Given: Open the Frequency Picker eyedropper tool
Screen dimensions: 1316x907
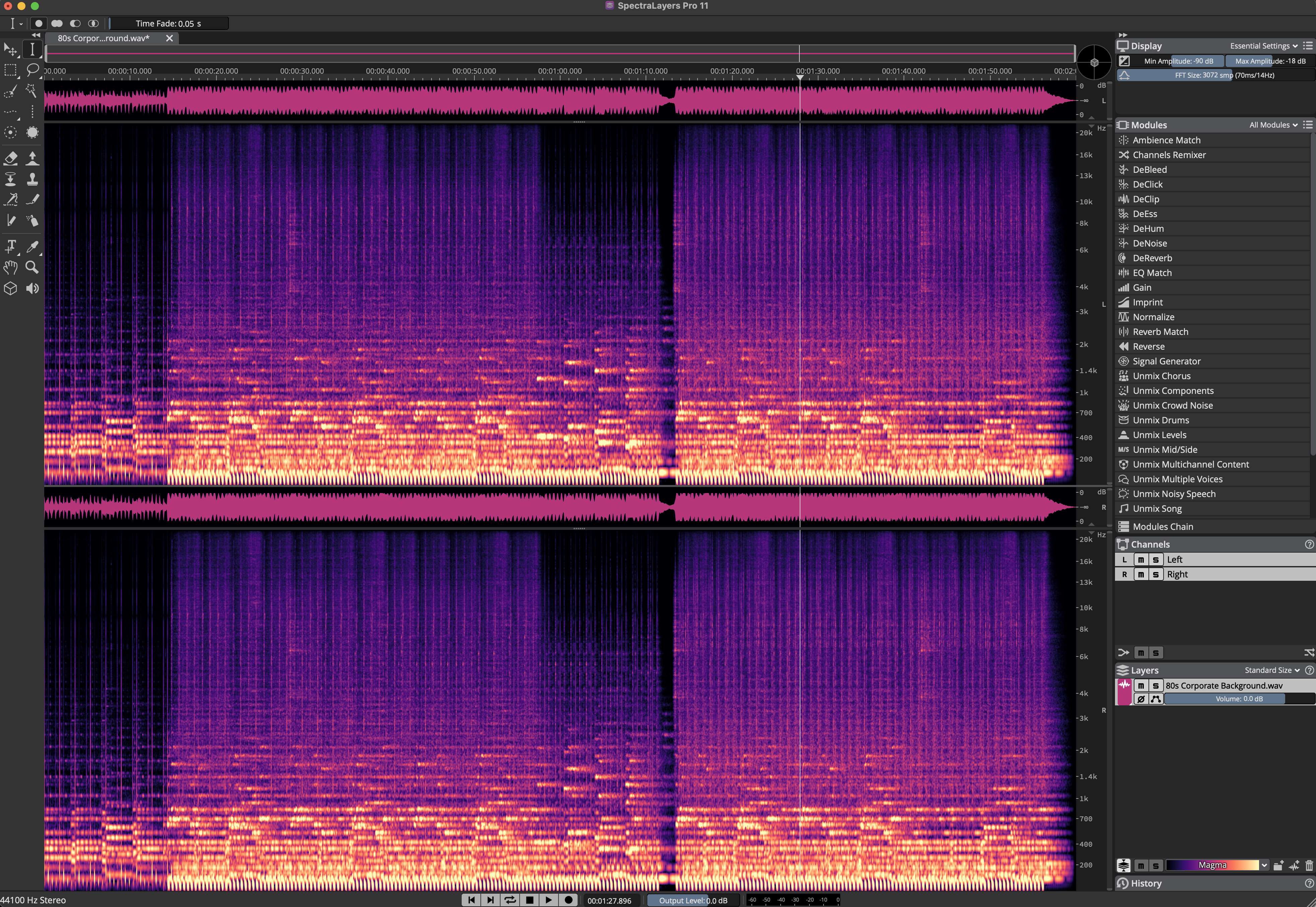Looking at the screenshot, I should 32,247.
